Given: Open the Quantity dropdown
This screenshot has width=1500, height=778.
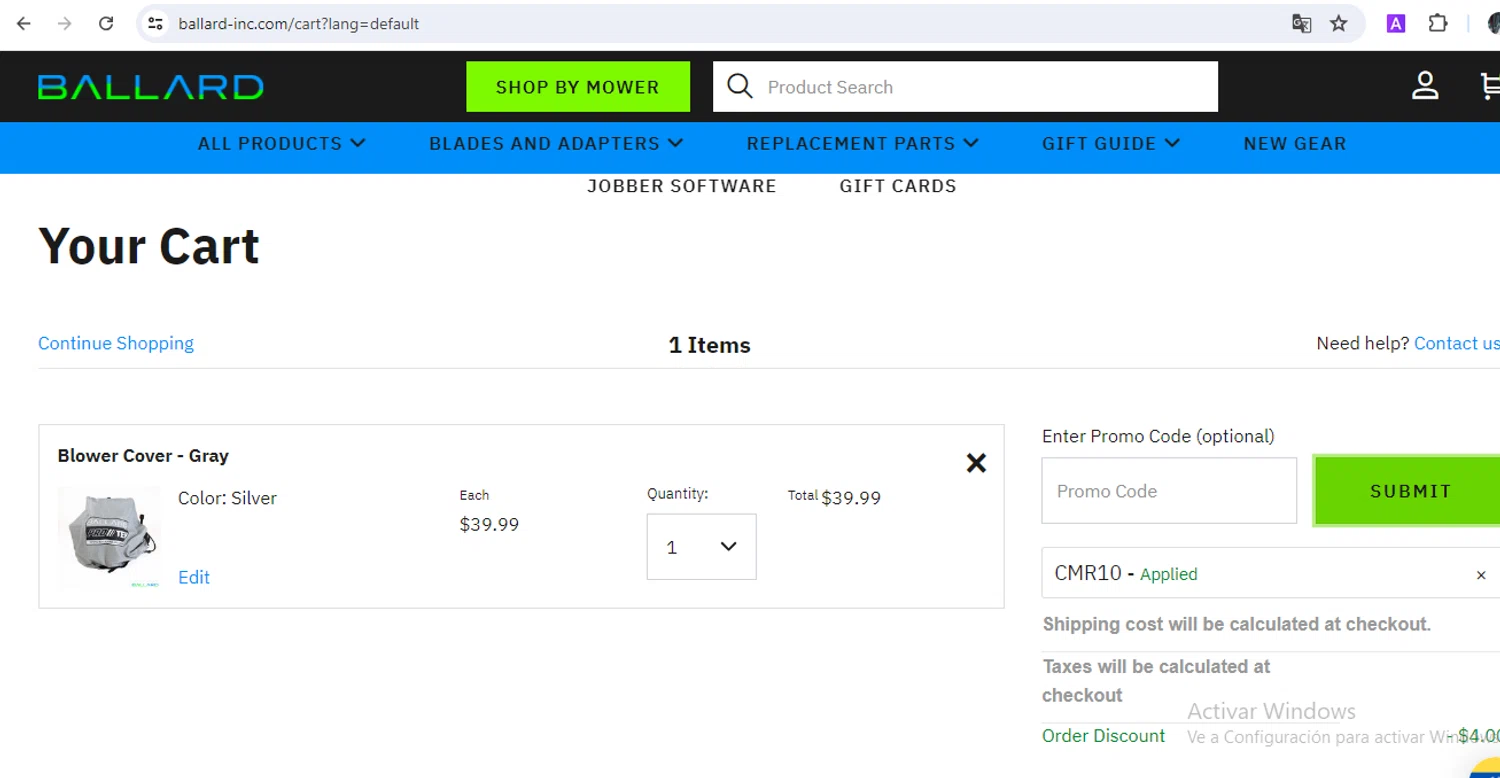Looking at the screenshot, I should tap(701, 547).
